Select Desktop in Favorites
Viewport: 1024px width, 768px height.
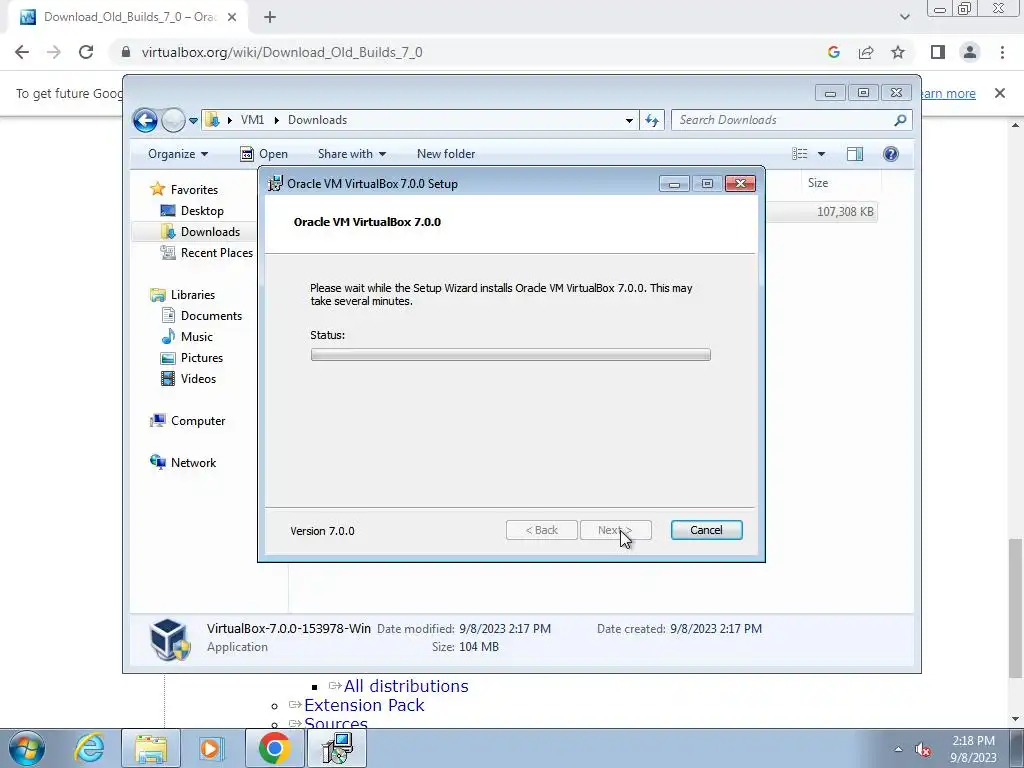pos(192,211)
